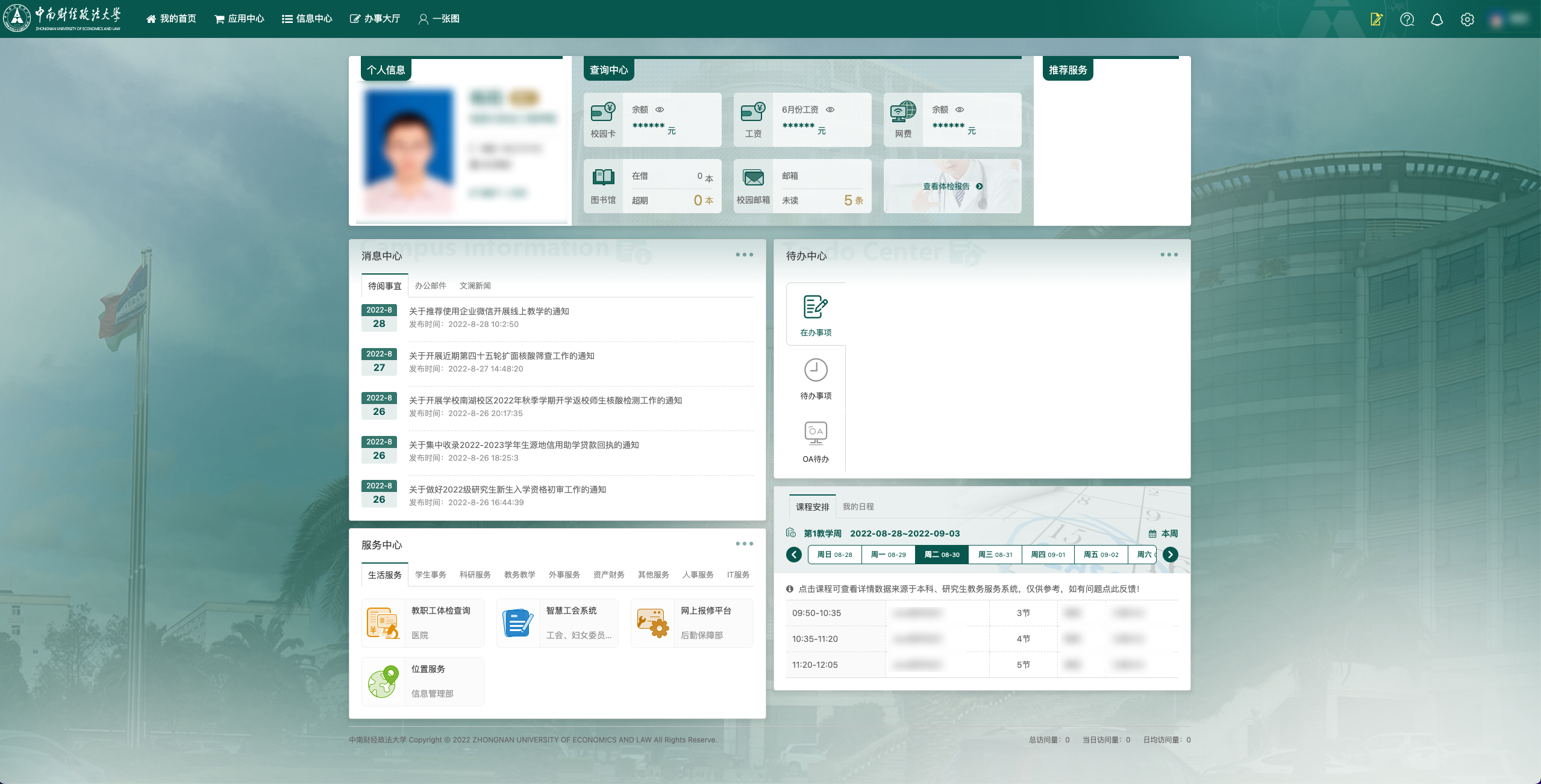Open the settings gear in header
Image resolution: width=1541 pixels, height=784 pixels.
1467,19
